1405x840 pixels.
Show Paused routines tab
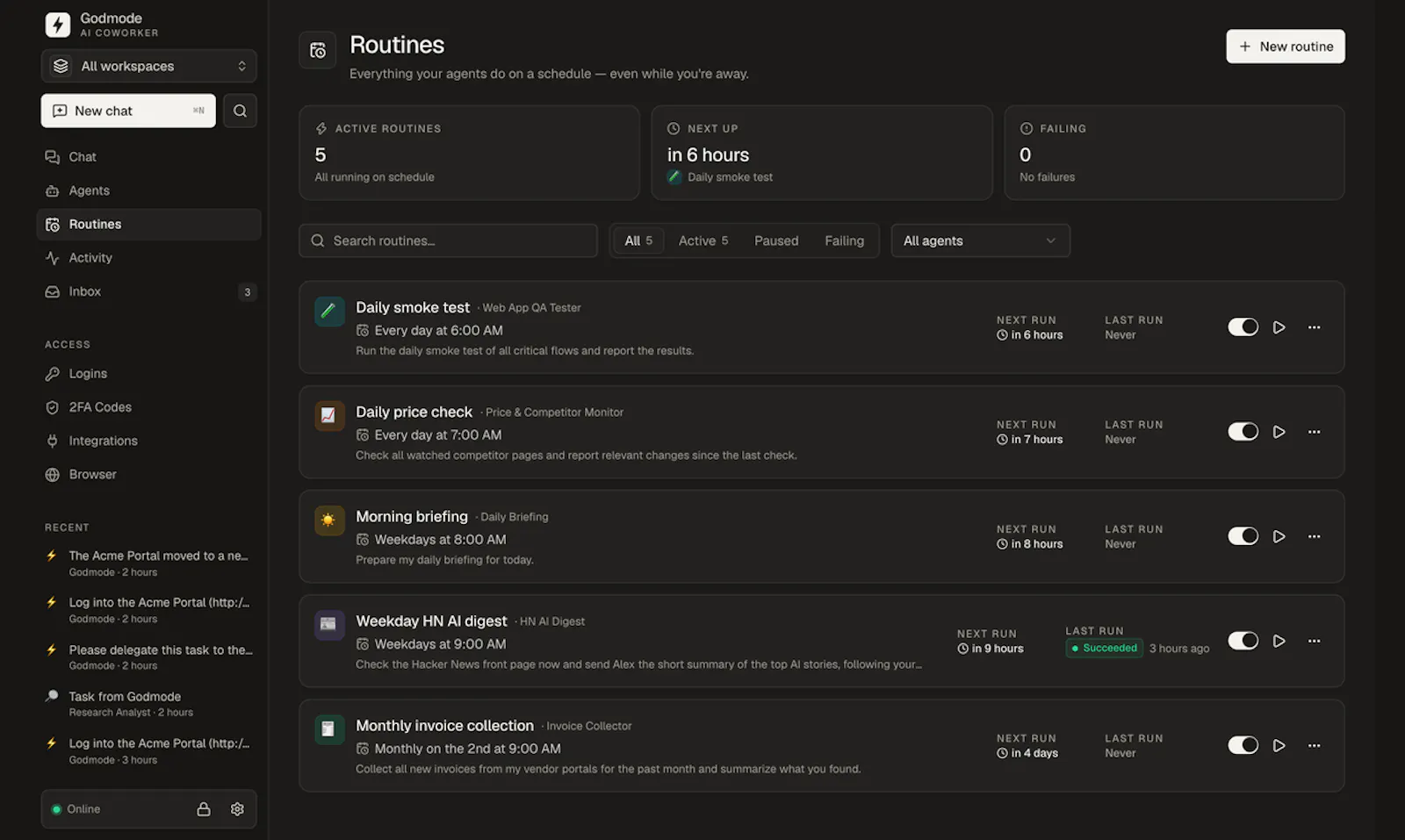coord(776,241)
